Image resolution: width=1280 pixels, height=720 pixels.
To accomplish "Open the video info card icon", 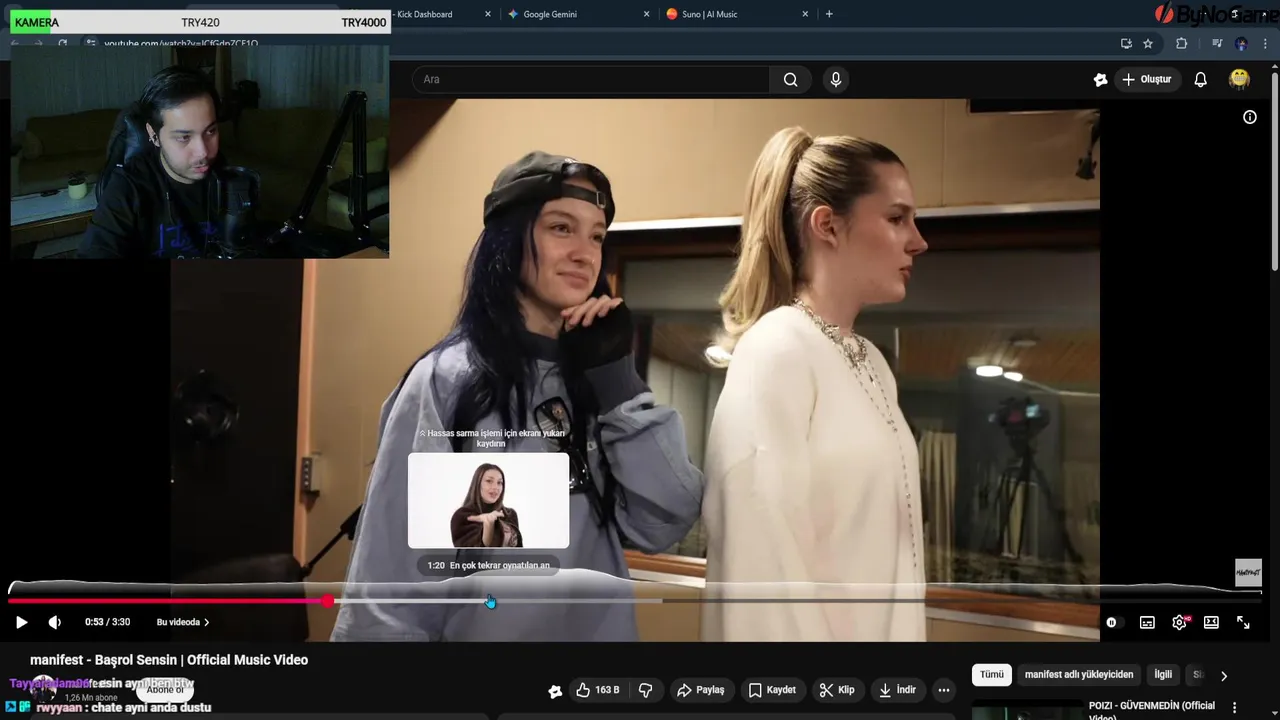I will (x=1249, y=117).
